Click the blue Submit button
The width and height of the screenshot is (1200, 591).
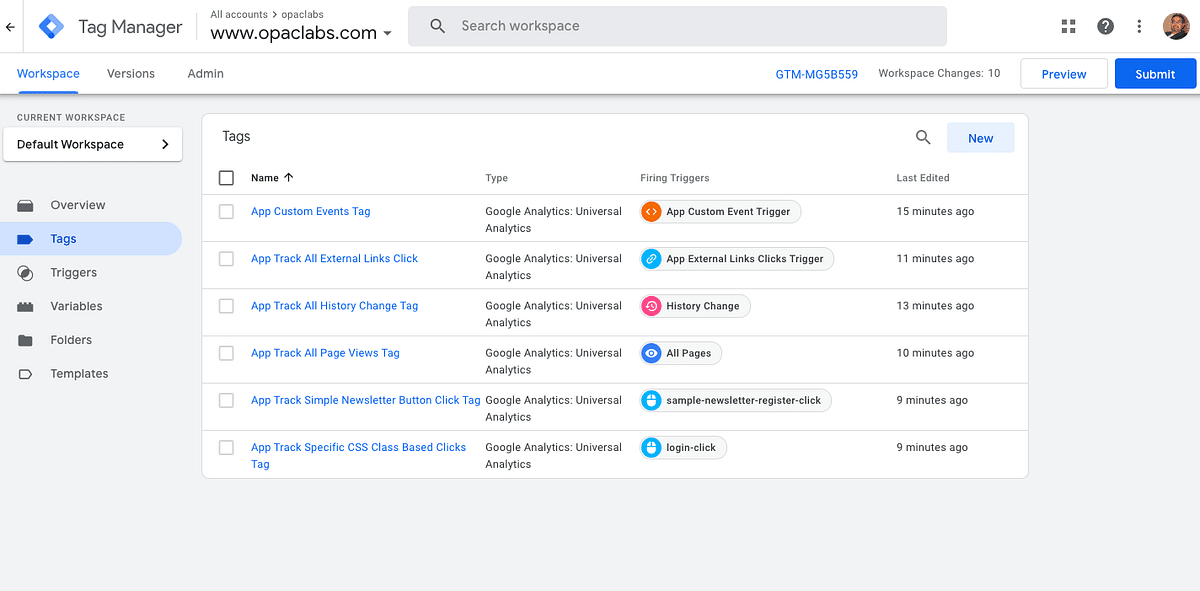coord(1155,74)
